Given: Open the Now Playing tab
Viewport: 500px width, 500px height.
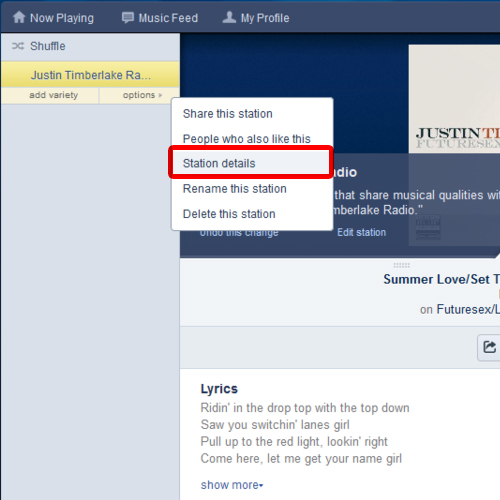Looking at the screenshot, I should [53, 18].
